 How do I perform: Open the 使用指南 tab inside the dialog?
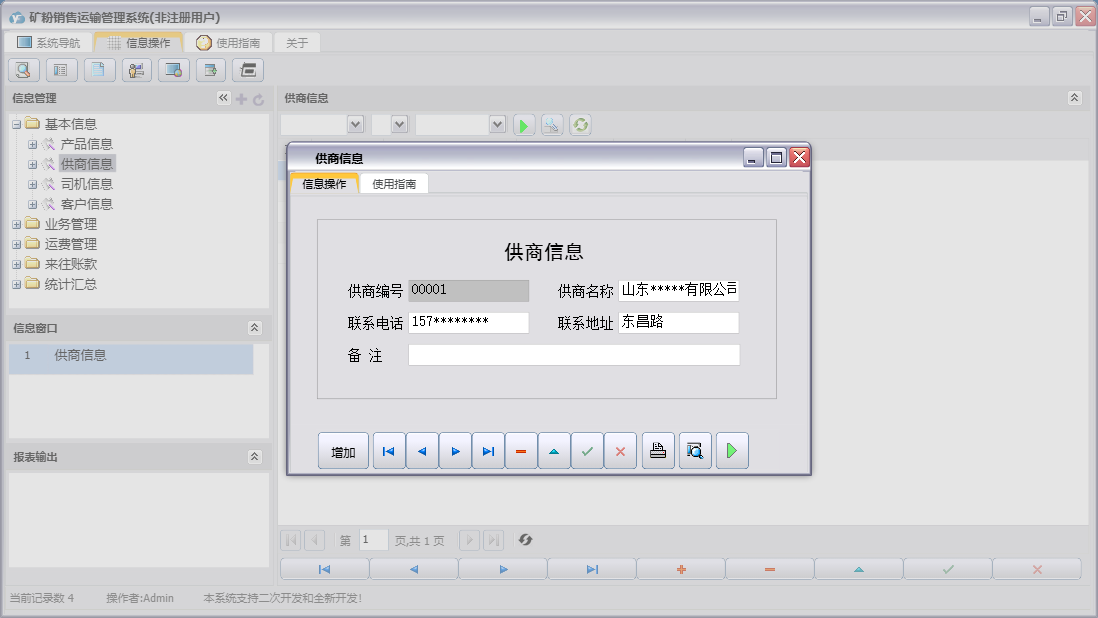tap(394, 184)
